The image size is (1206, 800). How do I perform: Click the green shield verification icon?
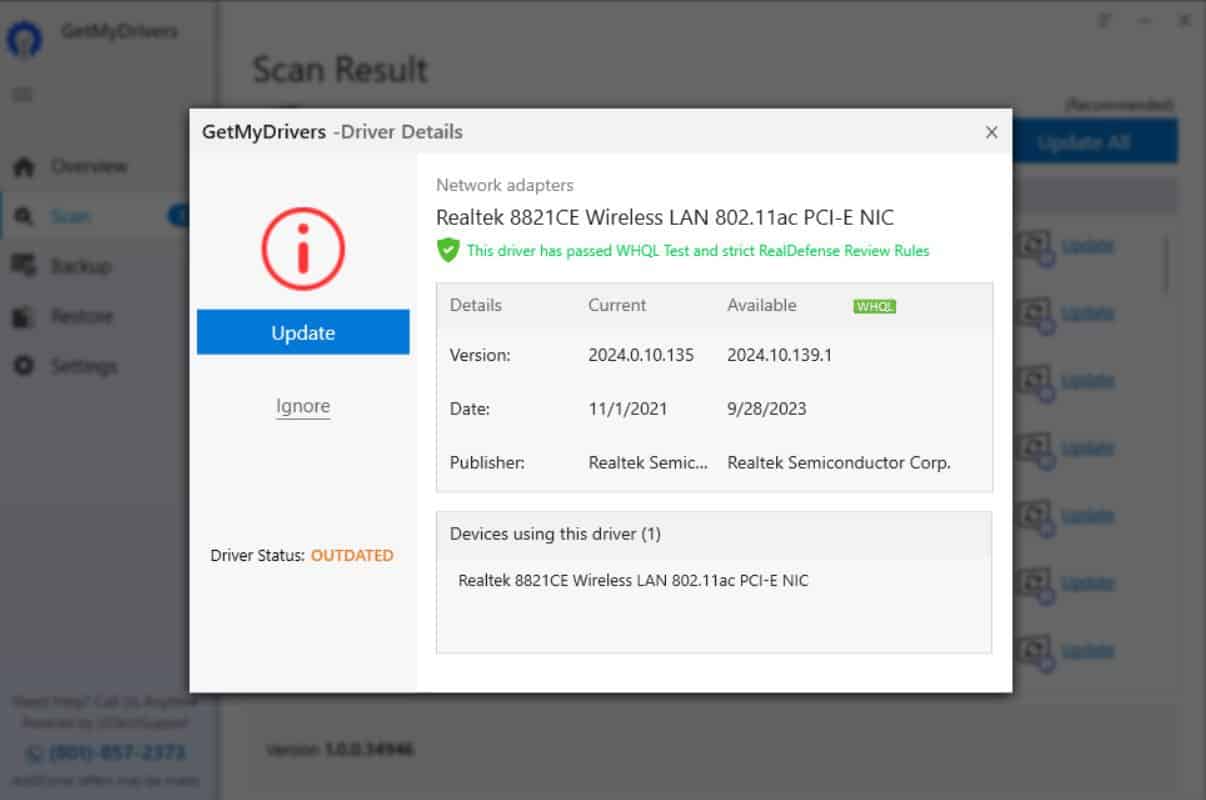pos(448,250)
